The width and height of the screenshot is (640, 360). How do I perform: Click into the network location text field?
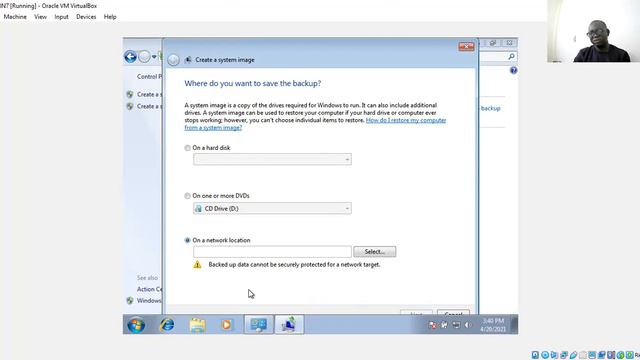[x=272, y=252]
